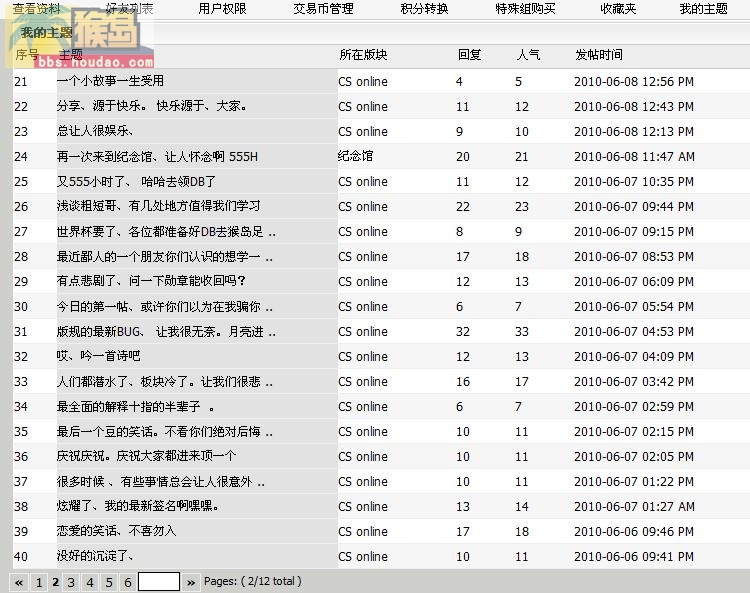Open thread 世界杯要了、各位都准备好DB去猴岛足

tap(166, 231)
